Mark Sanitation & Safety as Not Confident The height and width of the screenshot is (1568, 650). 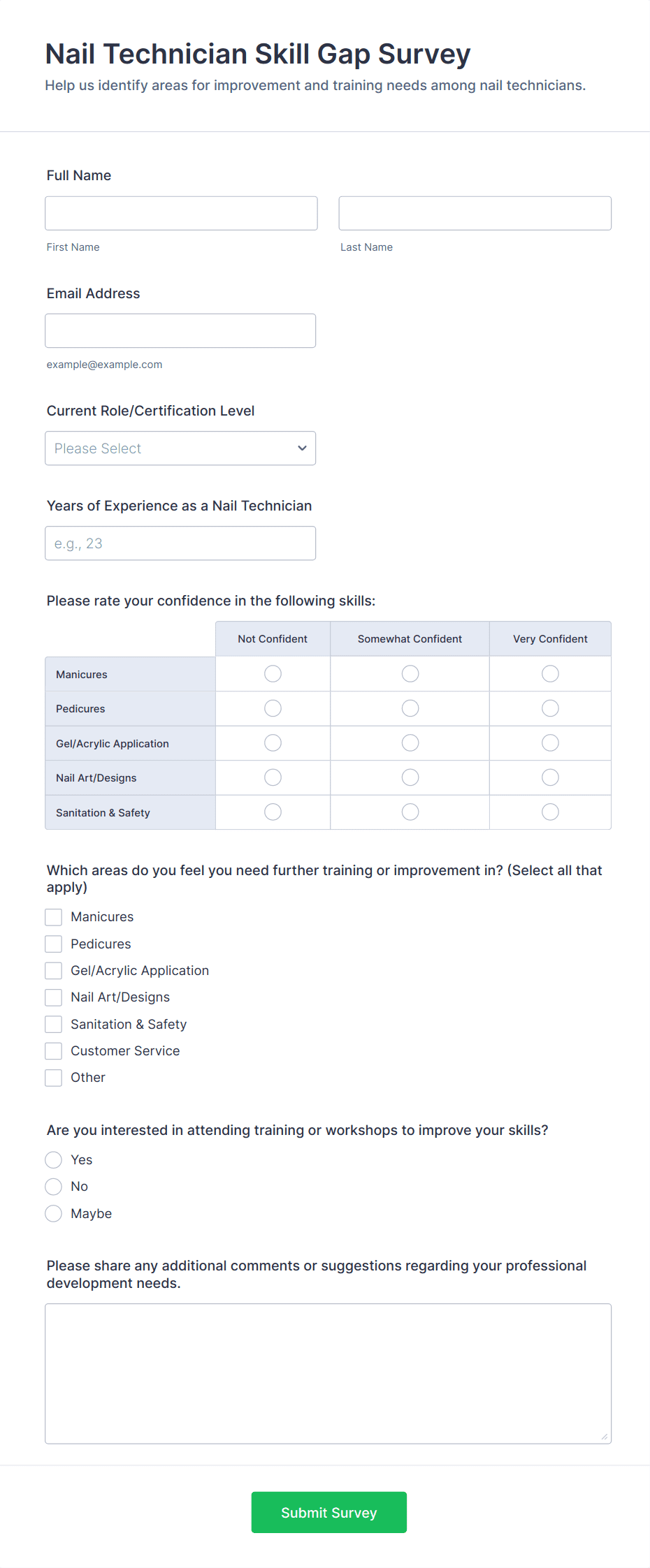pos(272,812)
